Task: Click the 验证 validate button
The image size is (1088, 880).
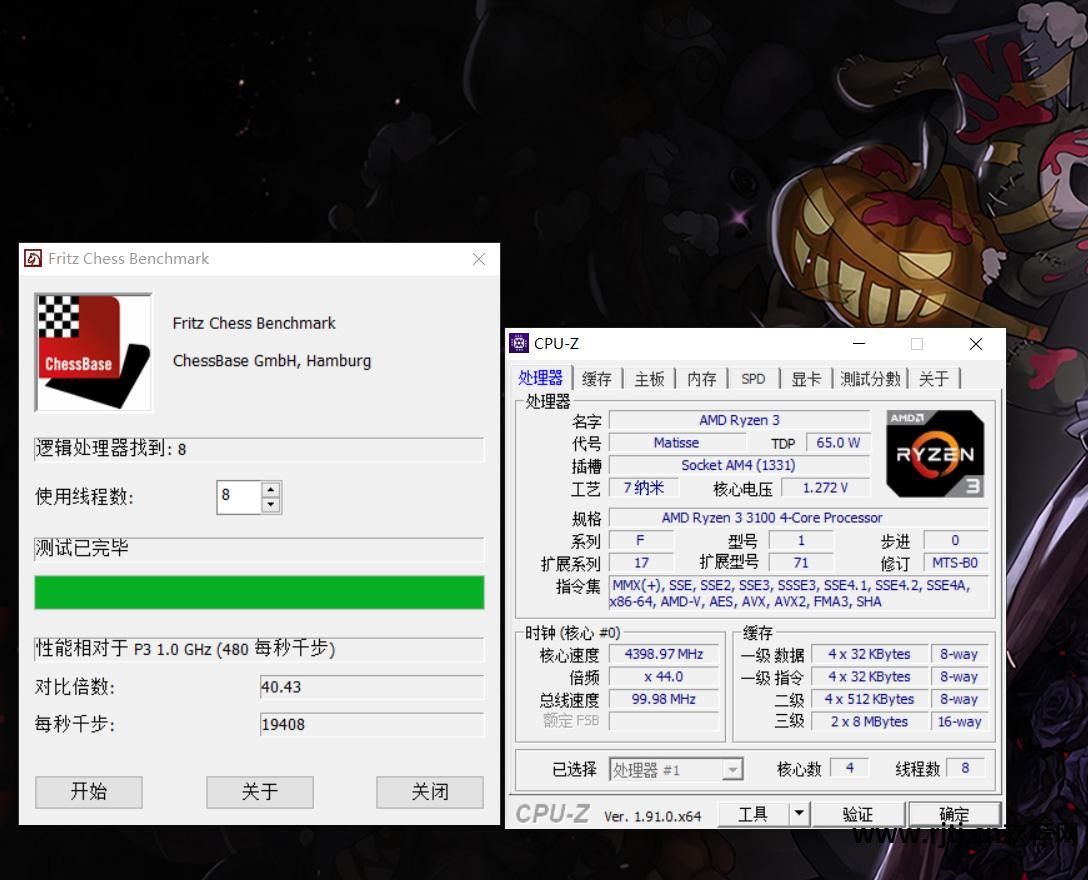Action: coord(858,814)
